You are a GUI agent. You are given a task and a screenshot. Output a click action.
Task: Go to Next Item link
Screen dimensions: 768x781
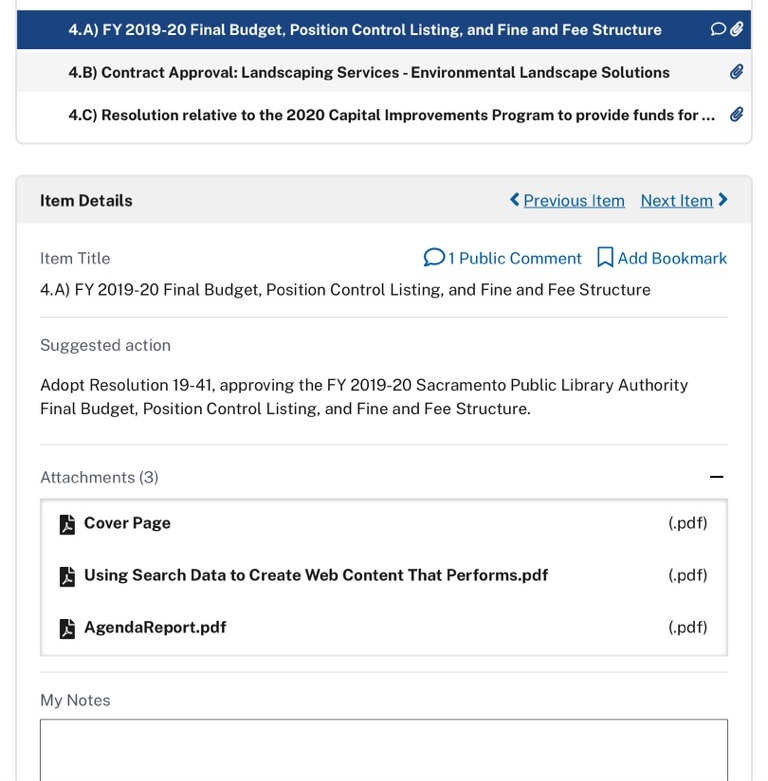tap(676, 201)
